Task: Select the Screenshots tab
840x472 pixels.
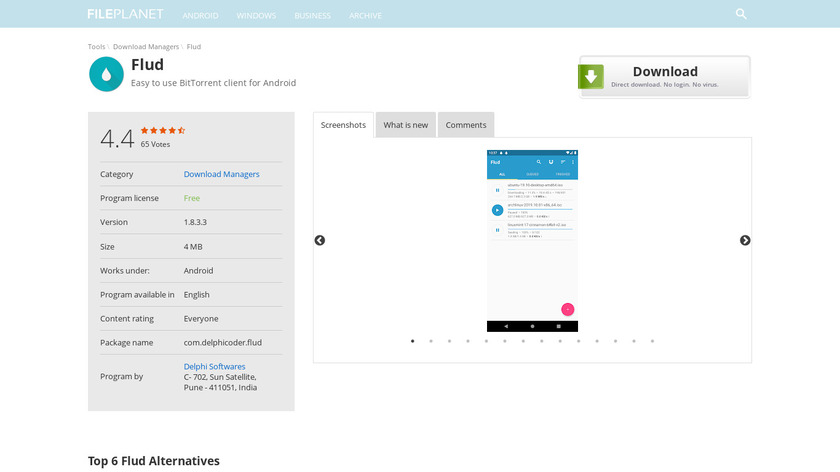Action: 343,125
